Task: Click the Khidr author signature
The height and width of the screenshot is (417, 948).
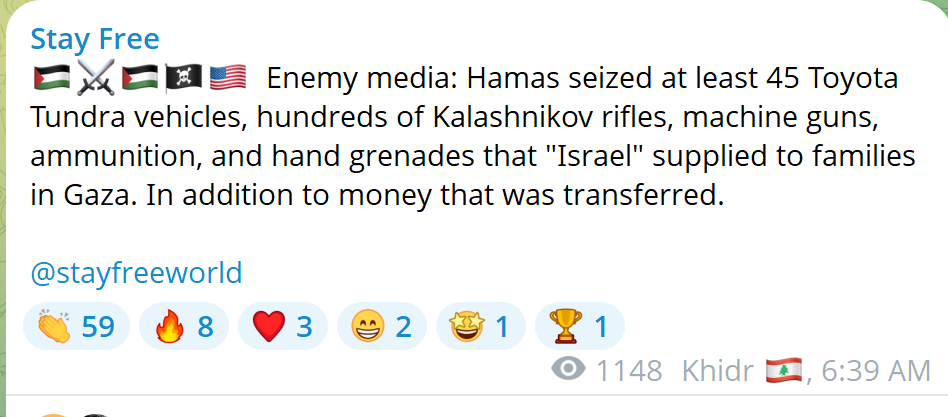Action: click(x=718, y=370)
